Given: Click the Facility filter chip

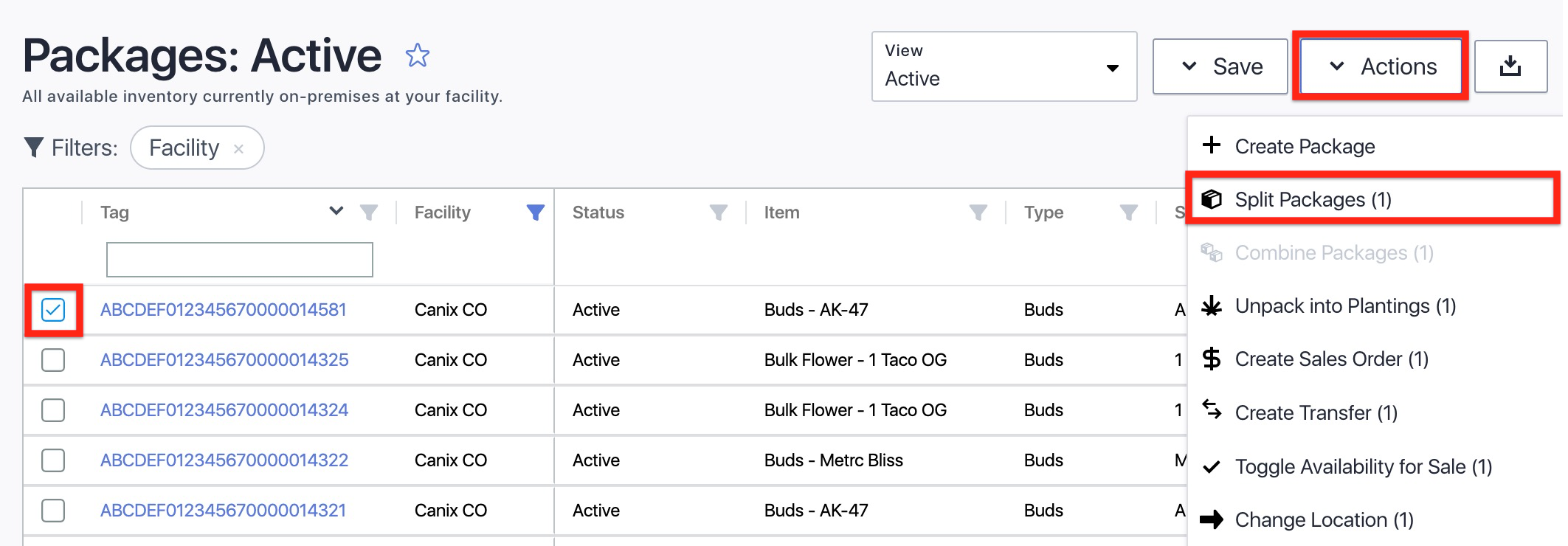Looking at the screenshot, I should point(197,148).
